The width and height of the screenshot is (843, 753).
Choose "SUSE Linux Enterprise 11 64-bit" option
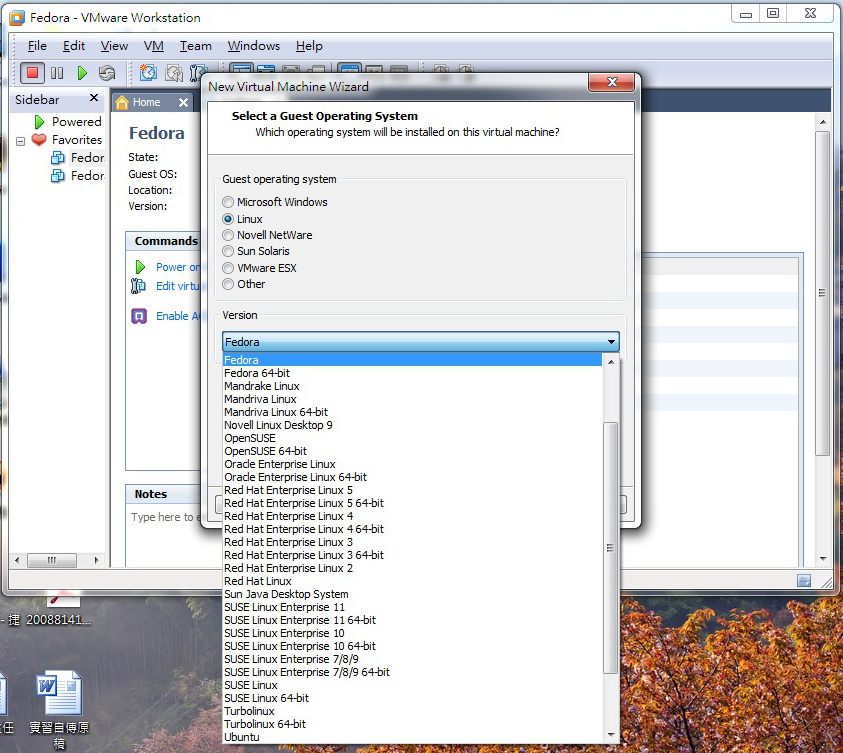click(412, 620)
